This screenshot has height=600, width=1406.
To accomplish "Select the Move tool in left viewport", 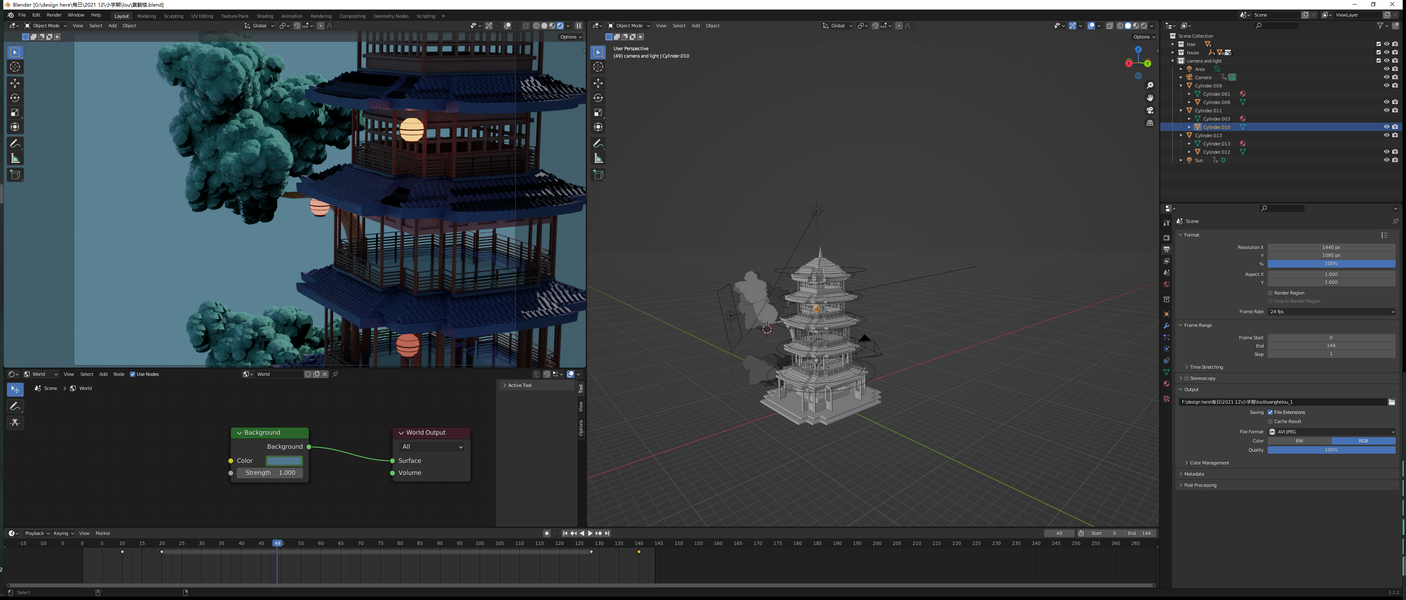I will pyautogui.click(x=15, y=83).
